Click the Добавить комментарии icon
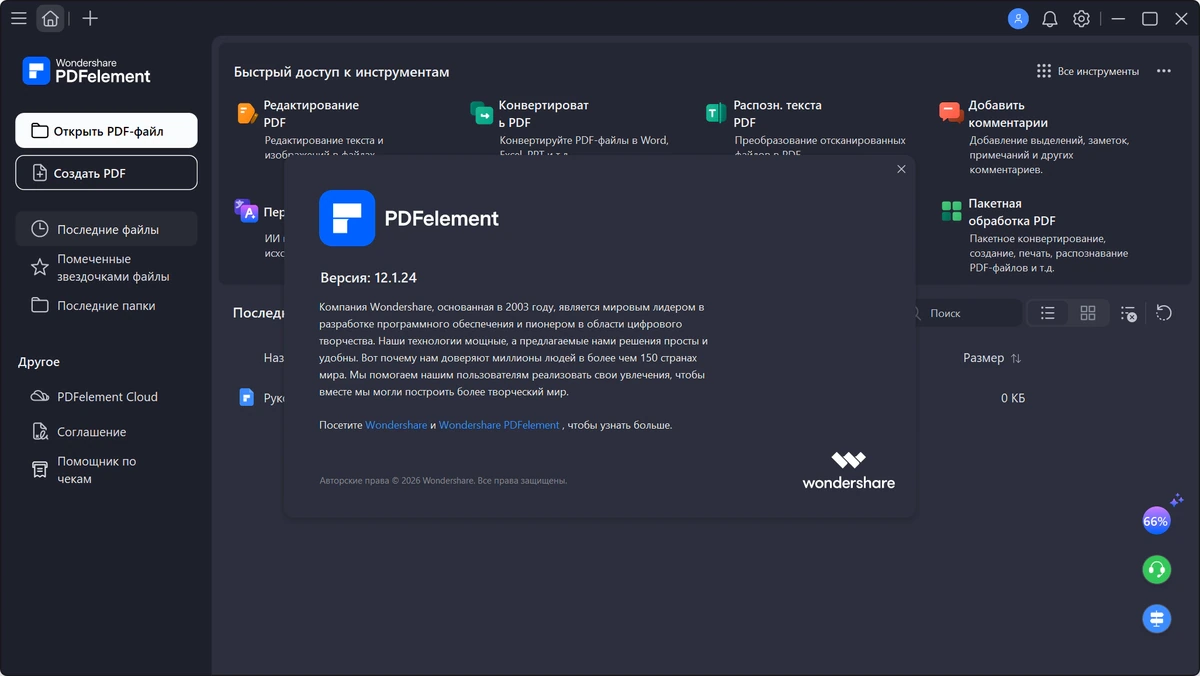Screen dimensions: 1200x676 point(951,113)
